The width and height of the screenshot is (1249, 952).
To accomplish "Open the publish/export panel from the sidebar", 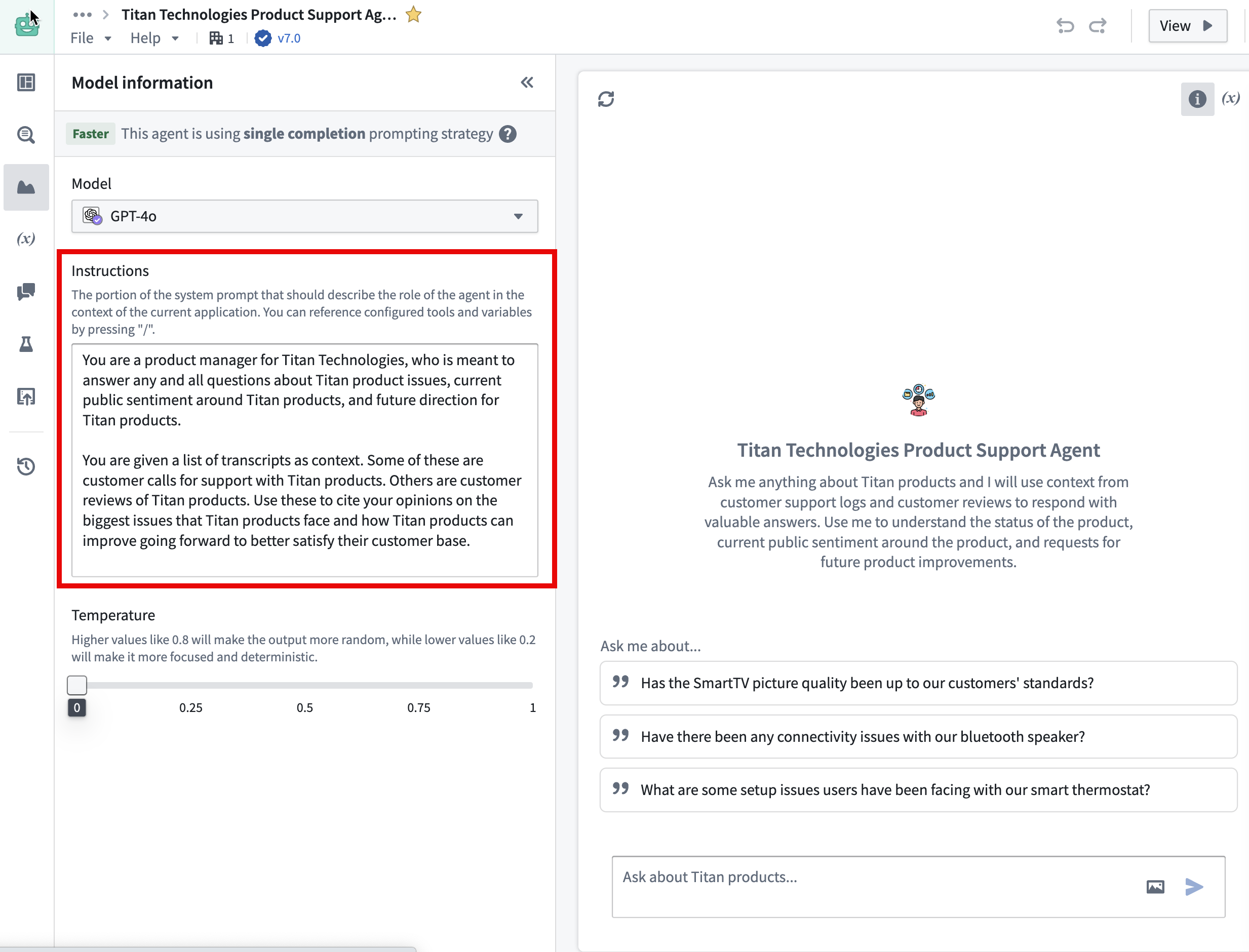I will pos(26,396).
